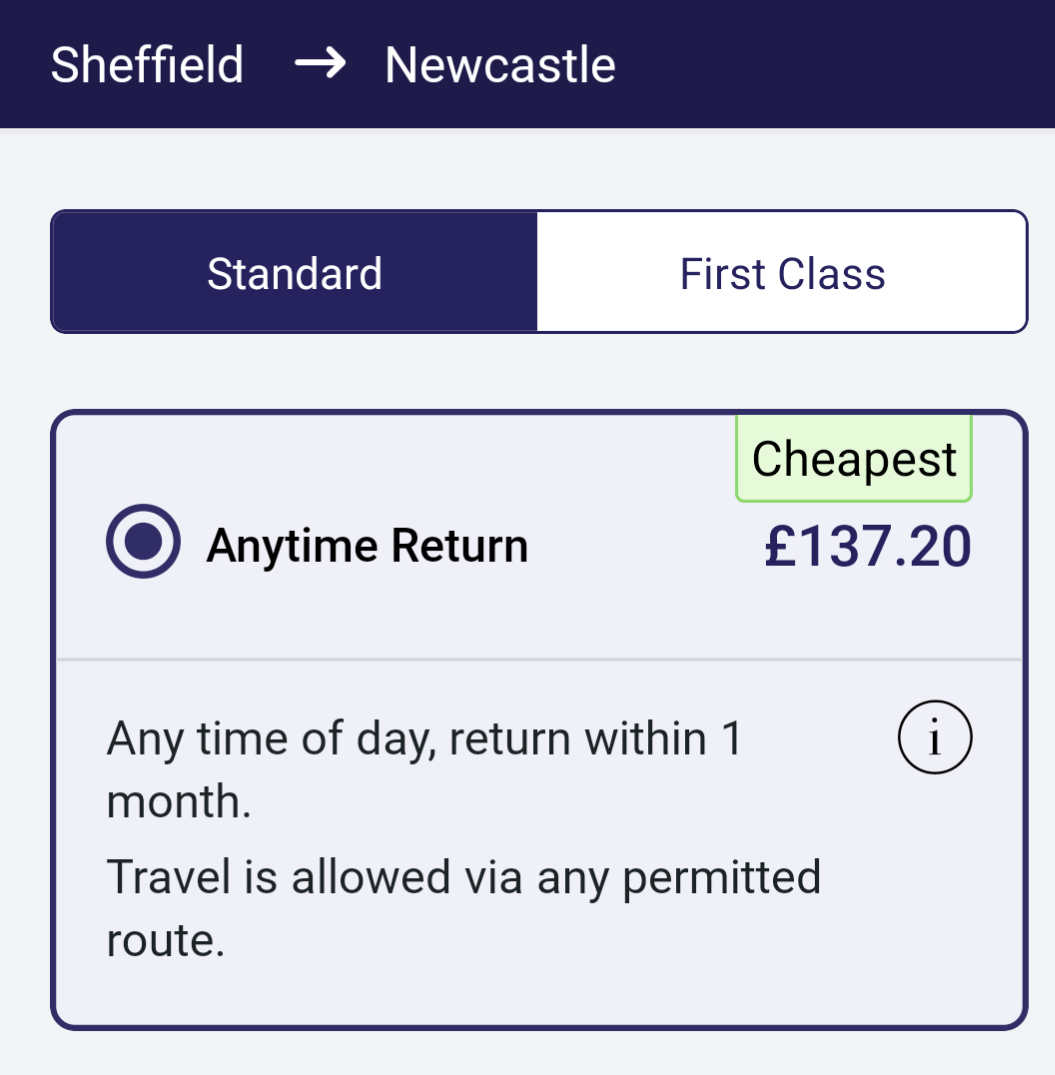Click the 'Any time of day' description line
The image size is (1055, 1075).
coord(424,739)
